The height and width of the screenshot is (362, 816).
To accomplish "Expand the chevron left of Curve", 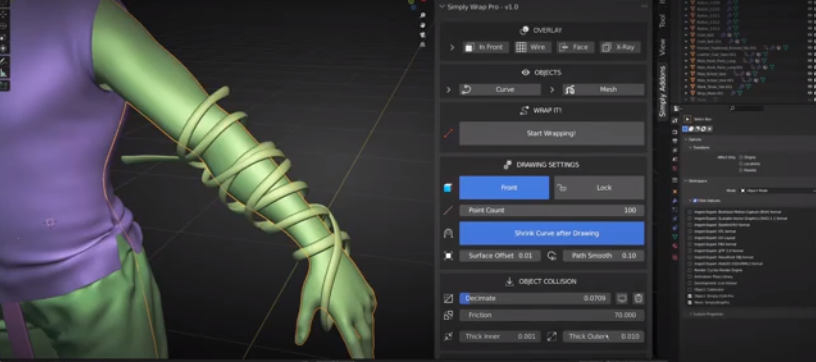I will 449,89.
